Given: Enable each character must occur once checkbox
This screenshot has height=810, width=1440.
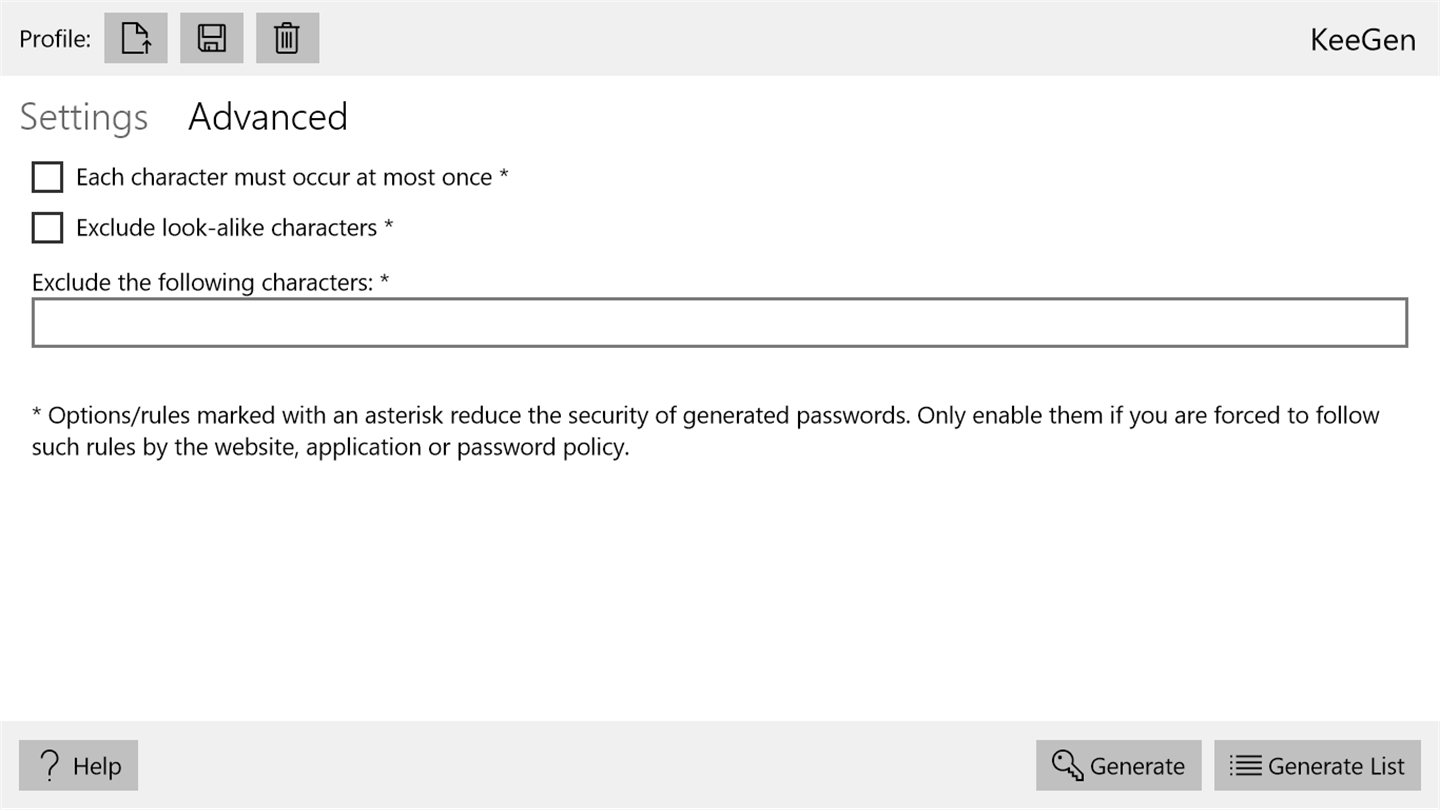Looking at the screenshot, I should (47, 178).
